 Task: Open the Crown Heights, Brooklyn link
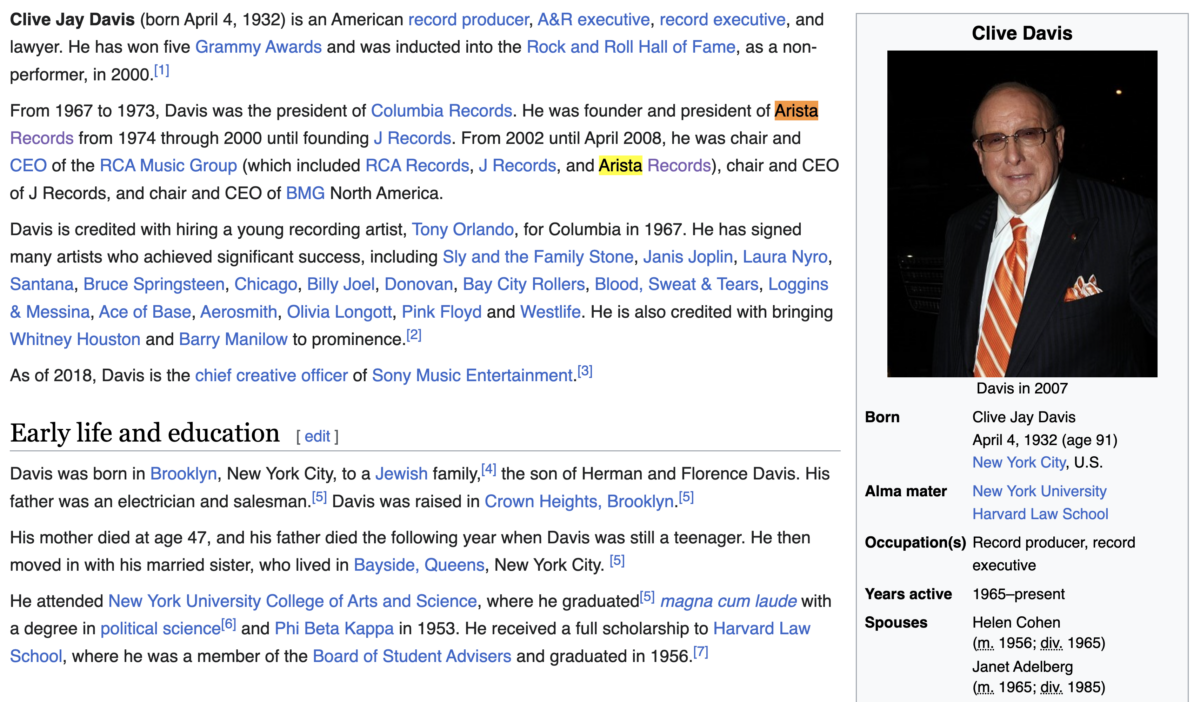coord(580,501)
